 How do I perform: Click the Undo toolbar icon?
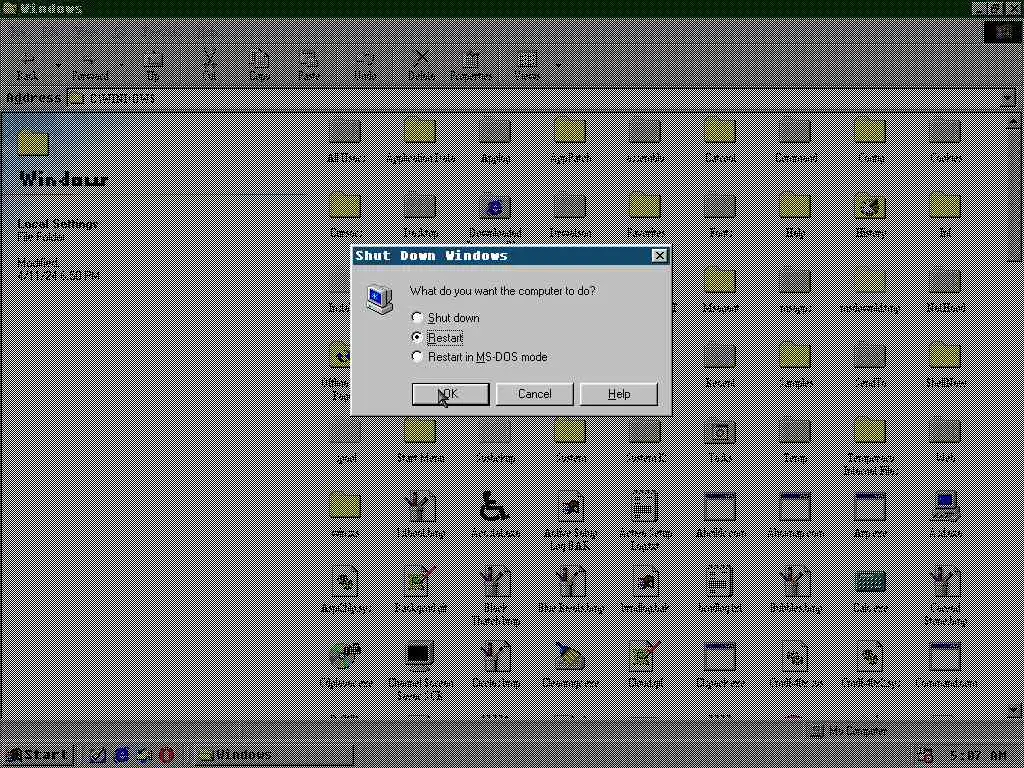(x=365, y=65)
